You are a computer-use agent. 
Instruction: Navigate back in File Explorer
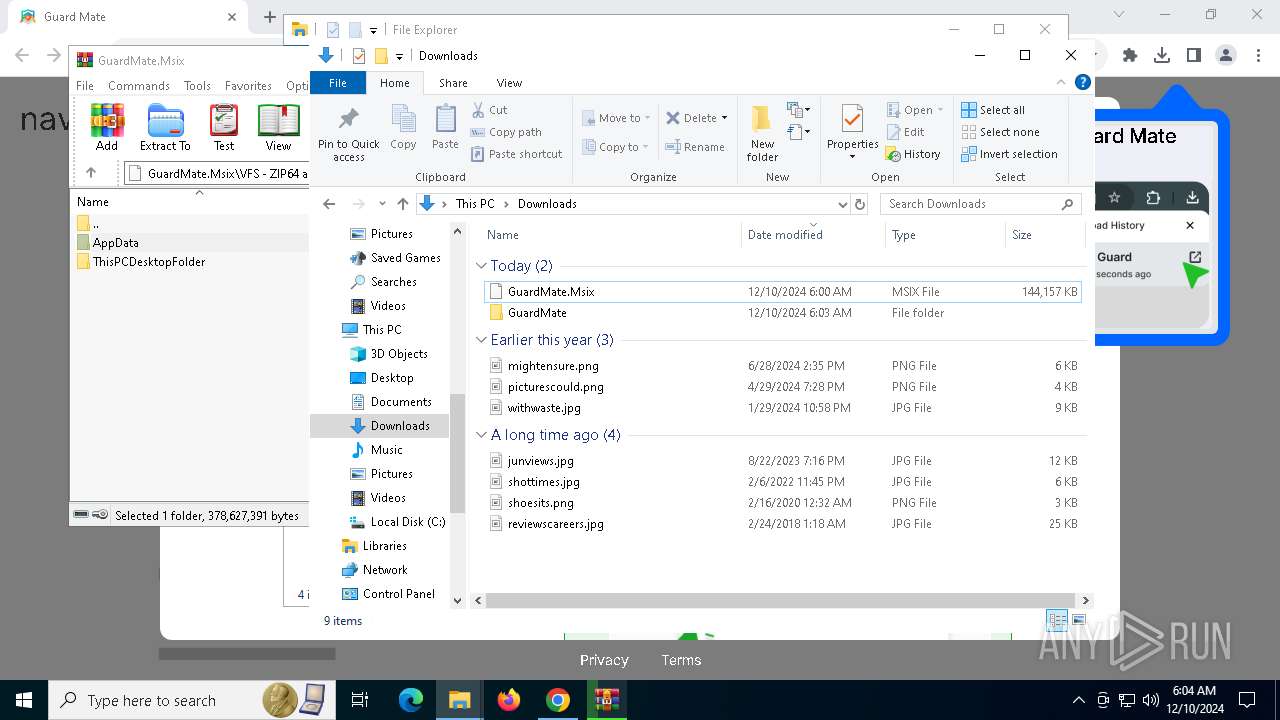pos(329,204)
